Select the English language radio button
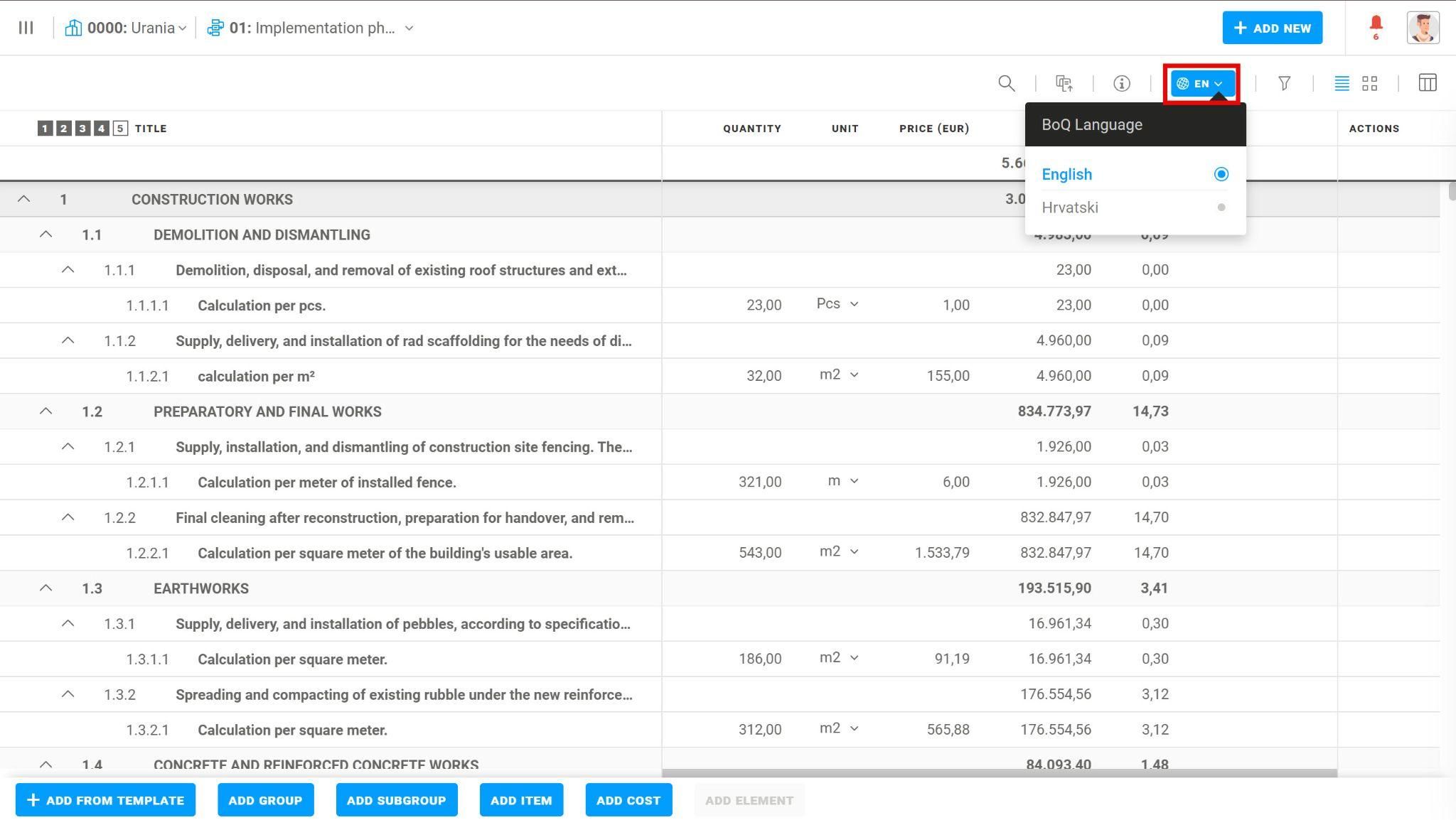 1221,174
